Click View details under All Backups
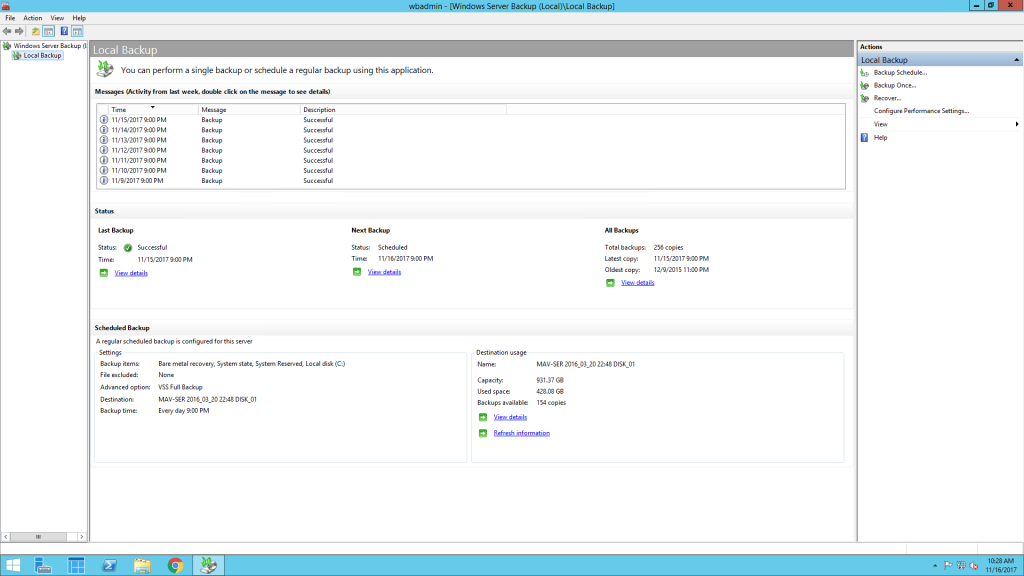 pyautogui.click(x=637, y=283)
